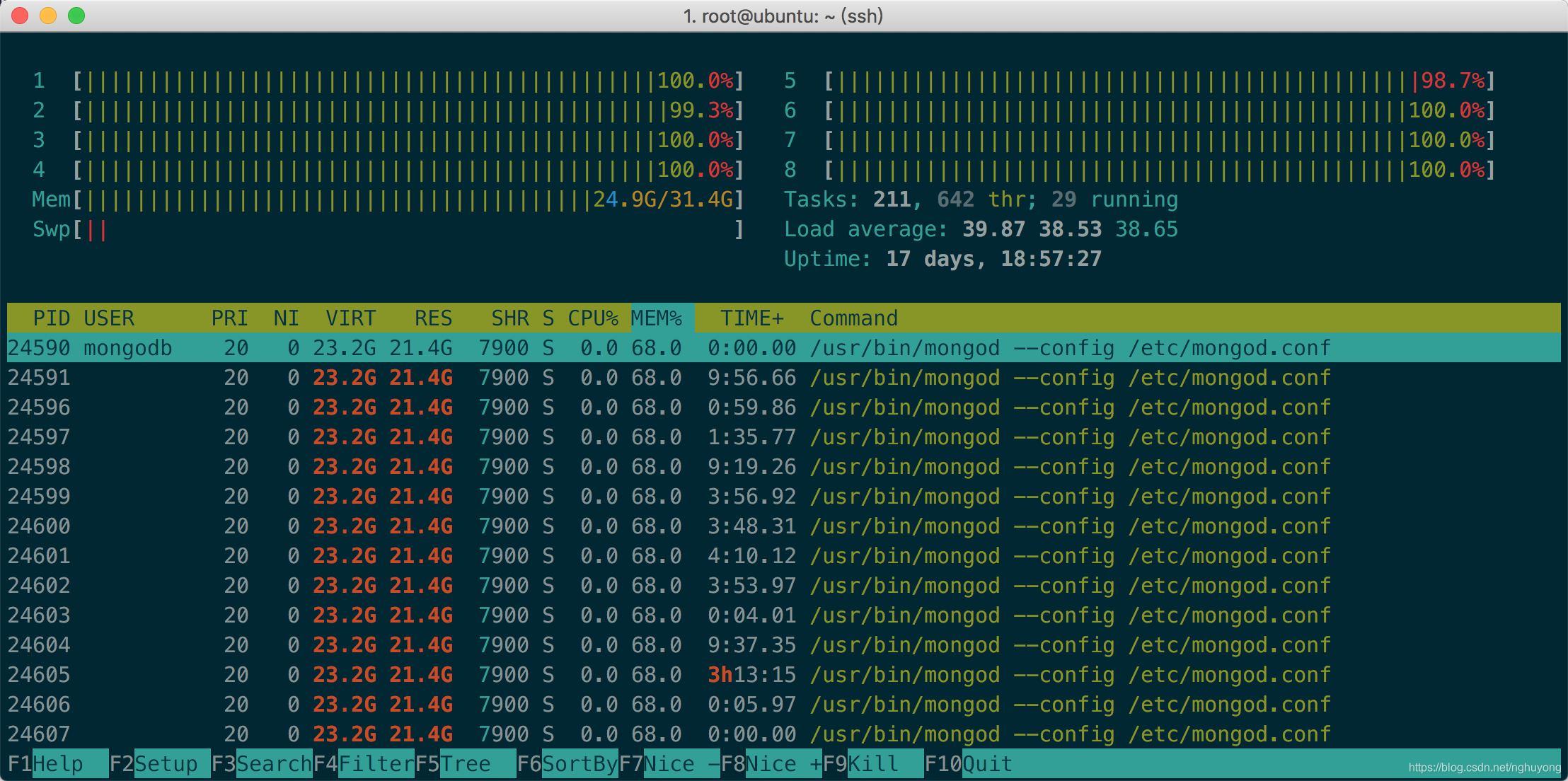Viewport: 1568px width, 781px height.
Task: Click the SHR column header
Action: tap(510, 318)
